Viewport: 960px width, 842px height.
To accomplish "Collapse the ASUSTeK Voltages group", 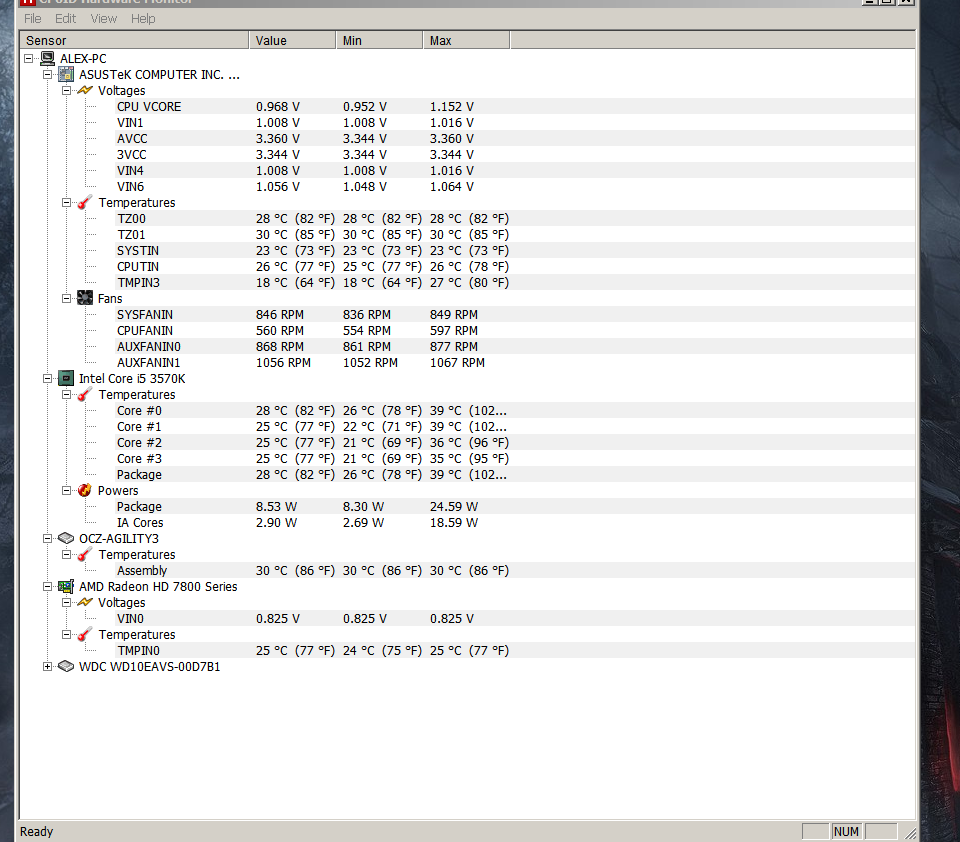I will (x=67, y=91).
